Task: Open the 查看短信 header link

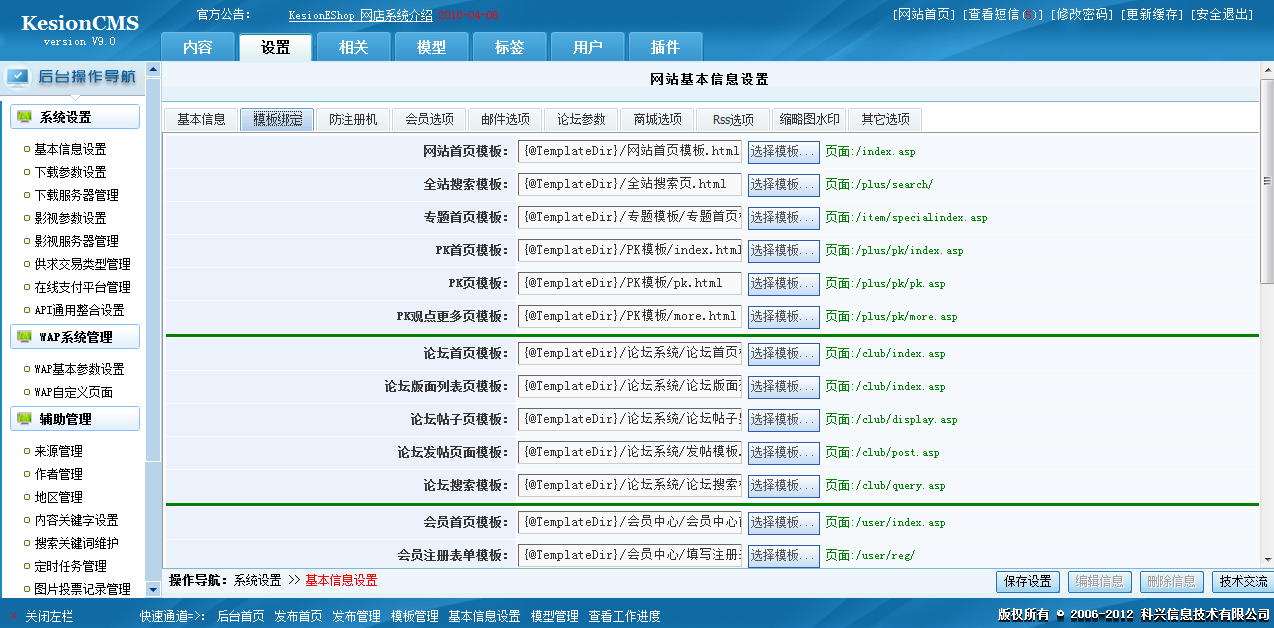Action: pos(1002,15)
